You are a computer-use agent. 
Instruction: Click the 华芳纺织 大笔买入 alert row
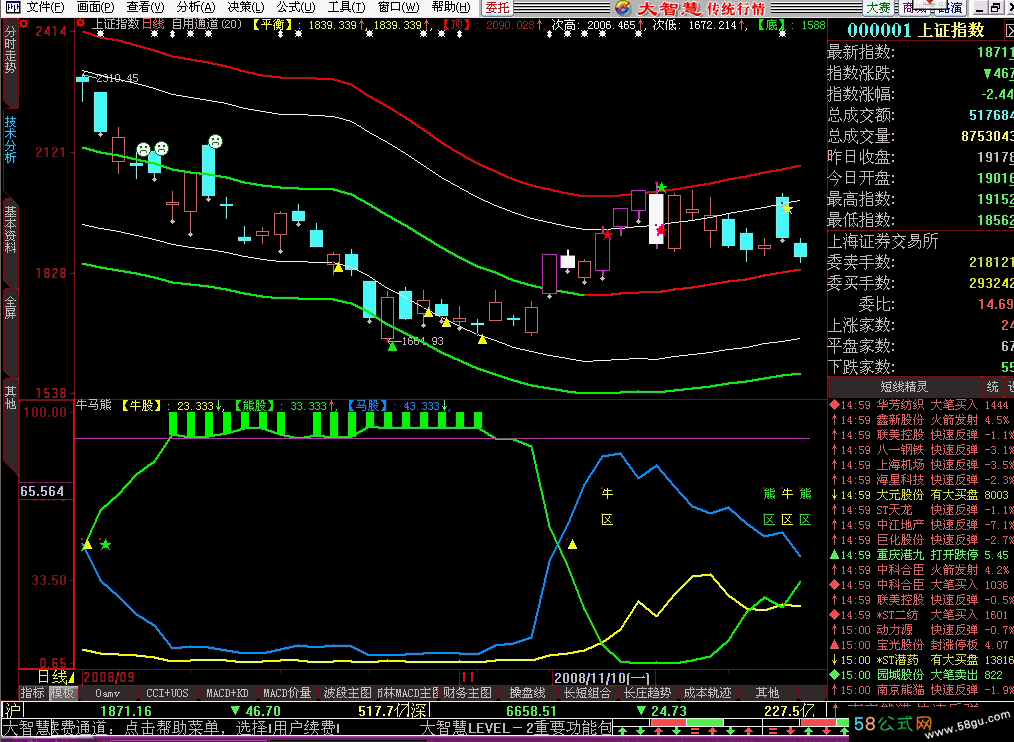coord(921,405)
